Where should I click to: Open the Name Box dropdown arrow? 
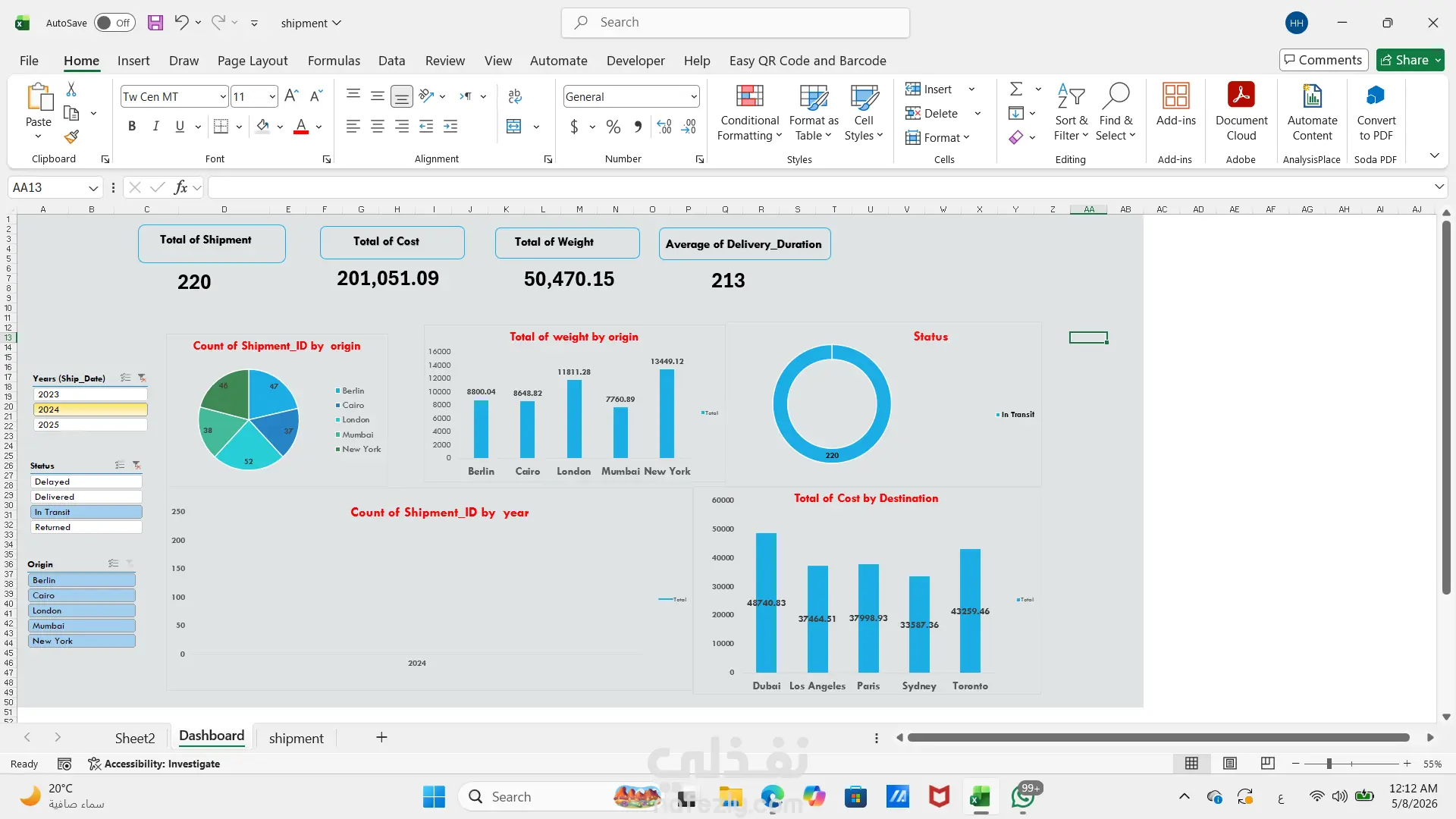(x=93, y=188)
